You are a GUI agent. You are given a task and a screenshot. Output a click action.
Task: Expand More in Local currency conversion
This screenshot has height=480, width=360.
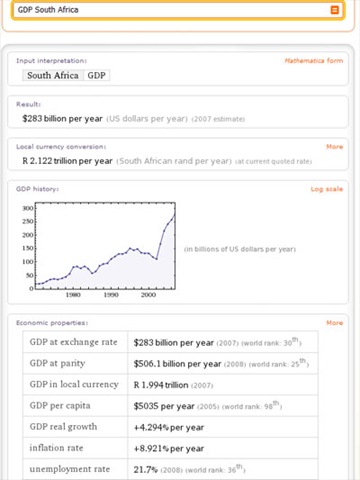tap(334, 147)
